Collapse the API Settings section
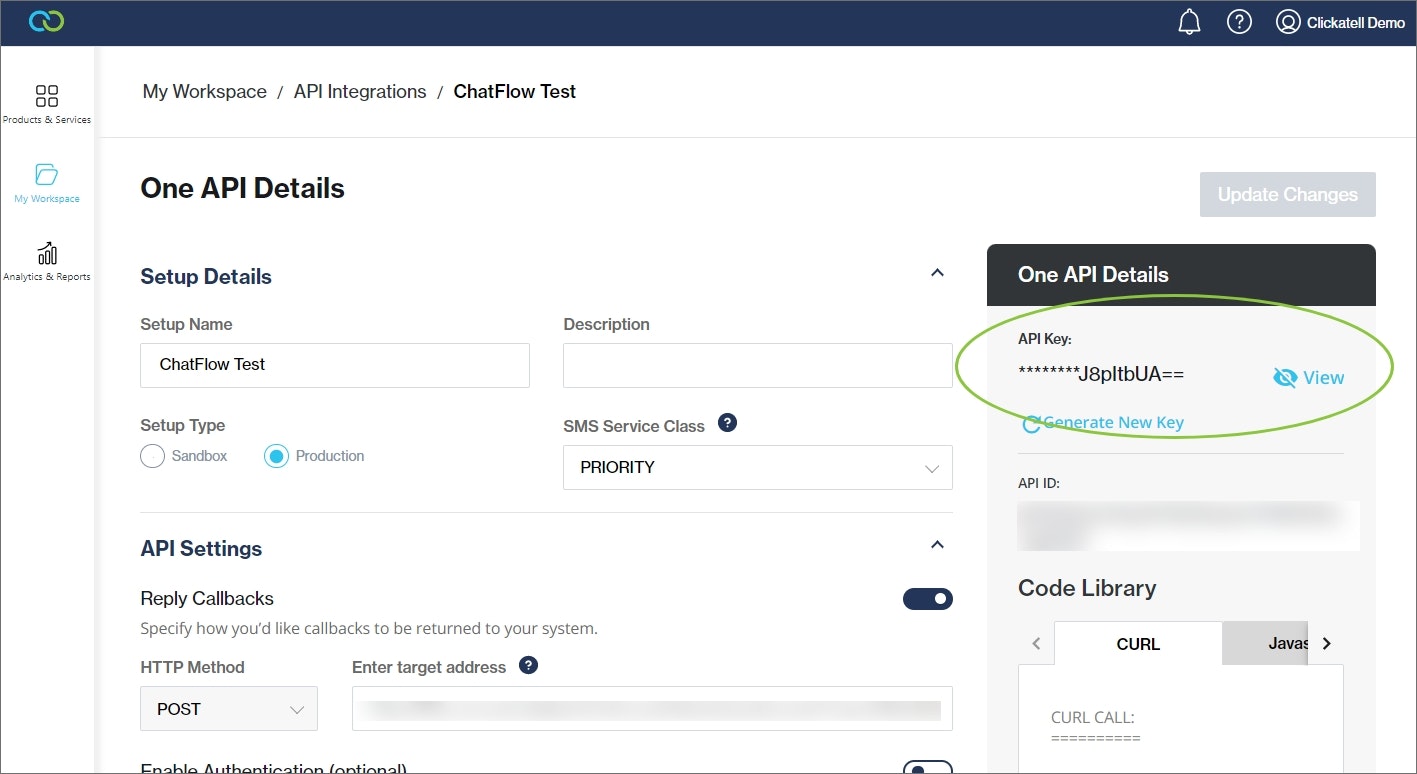This screenshot has height=774, width=1417. [937, 545]
